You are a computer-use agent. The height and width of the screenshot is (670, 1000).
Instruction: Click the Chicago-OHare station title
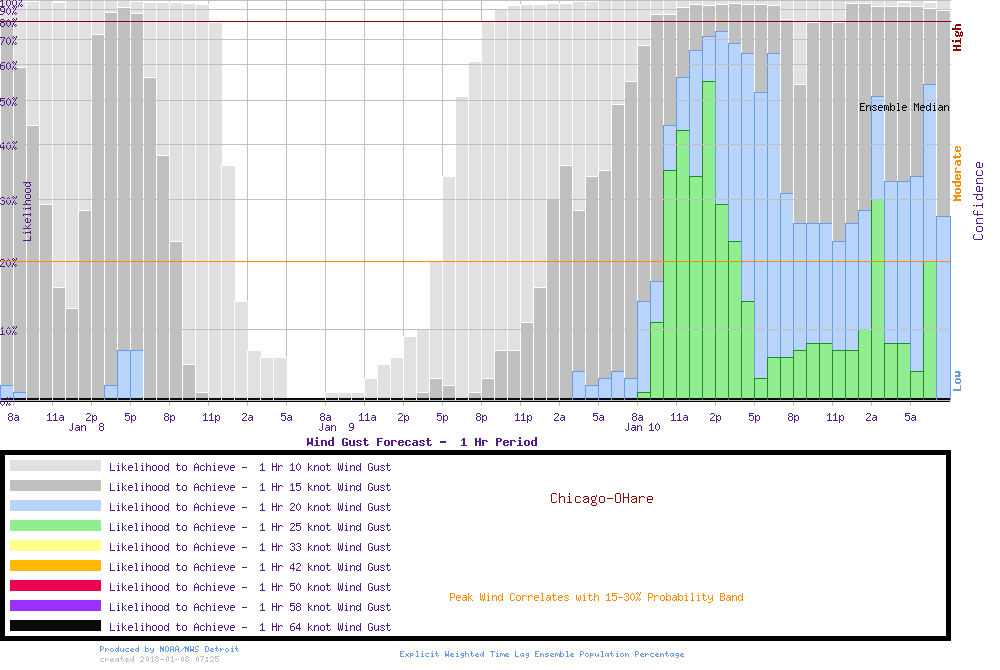[x=601, y=498]
